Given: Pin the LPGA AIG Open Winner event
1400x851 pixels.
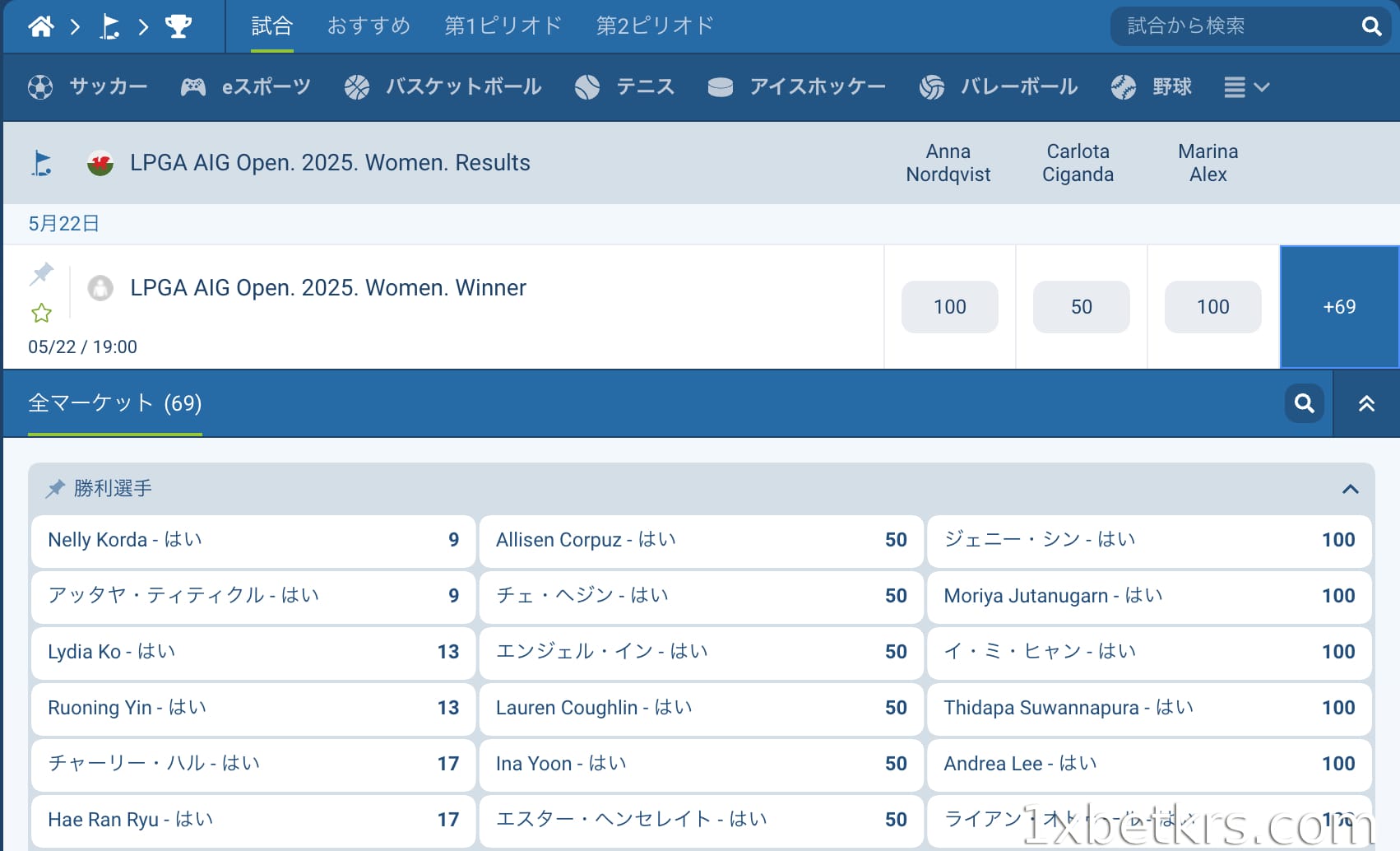Looking at the screenshot, I should (41, 273).
